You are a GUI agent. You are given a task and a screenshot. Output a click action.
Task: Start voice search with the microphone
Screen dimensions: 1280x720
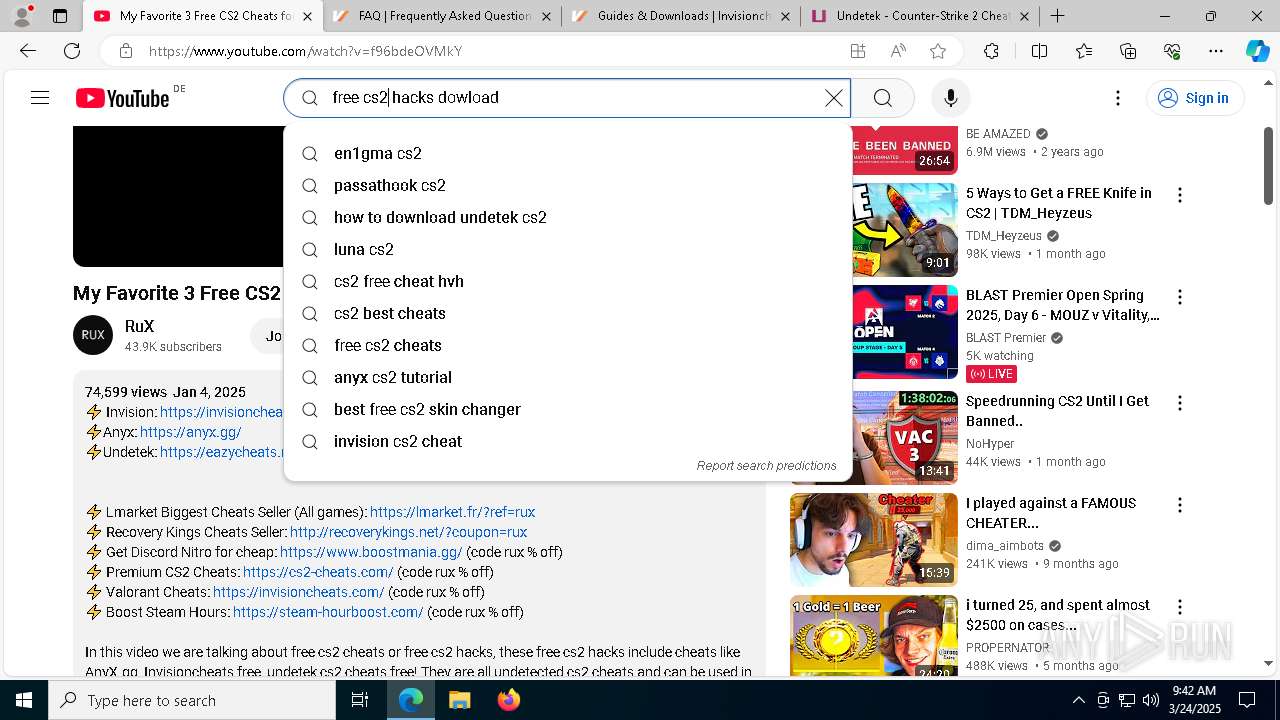coord(950,97)
